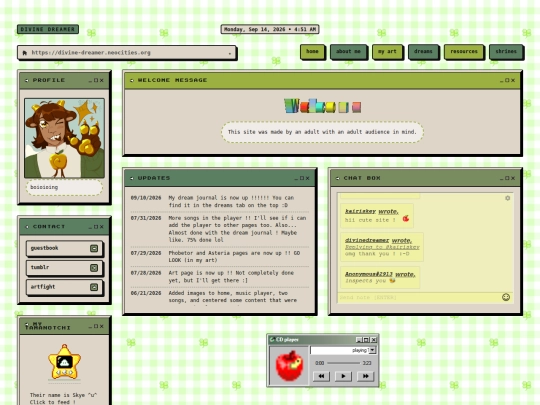This screenshot has width=540, height=405.
Task: Click the bee emoji in Anonymous message
Action: [392, 281]
